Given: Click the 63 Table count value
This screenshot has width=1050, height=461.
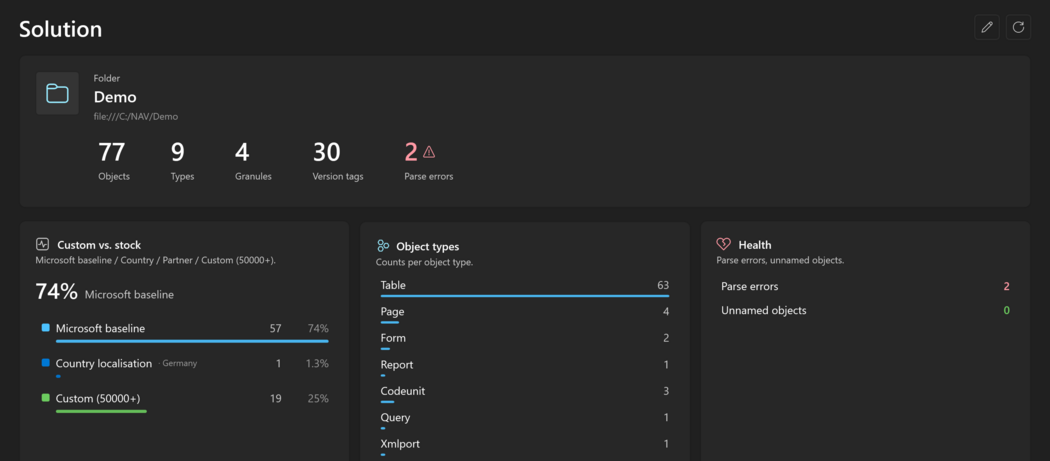Looking at the screenshot, I should pos(663,285).
